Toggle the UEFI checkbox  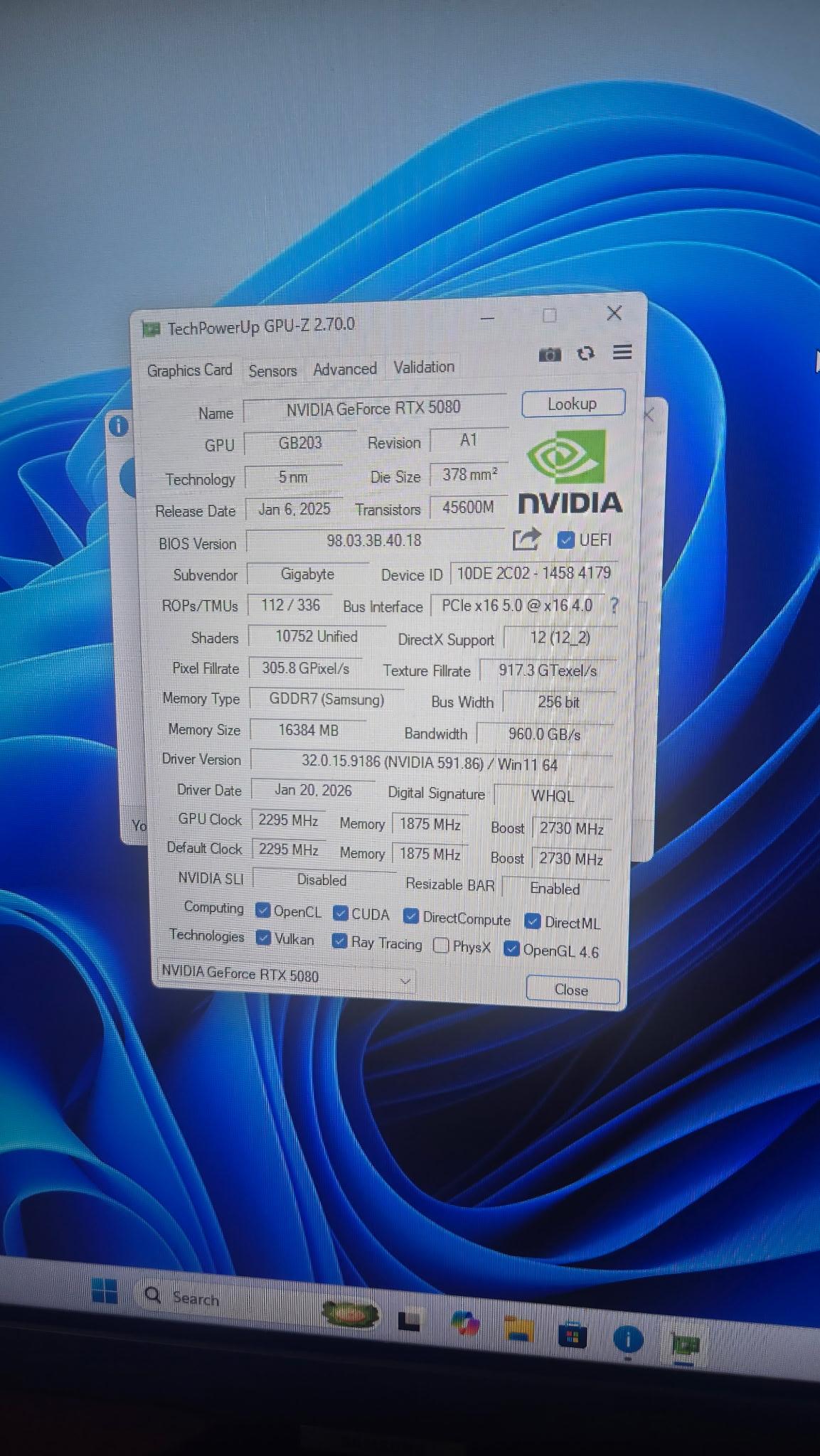click(x=566, y=540)
